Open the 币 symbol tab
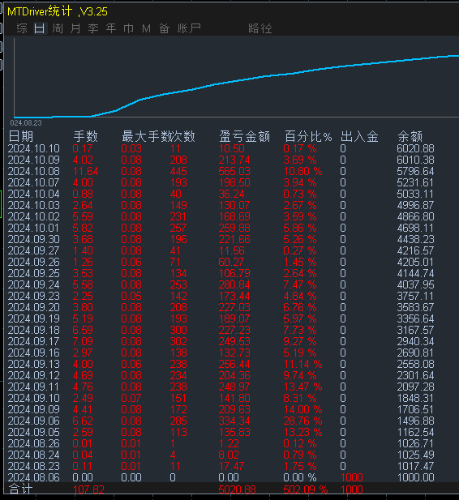 [x=128, y=28]
